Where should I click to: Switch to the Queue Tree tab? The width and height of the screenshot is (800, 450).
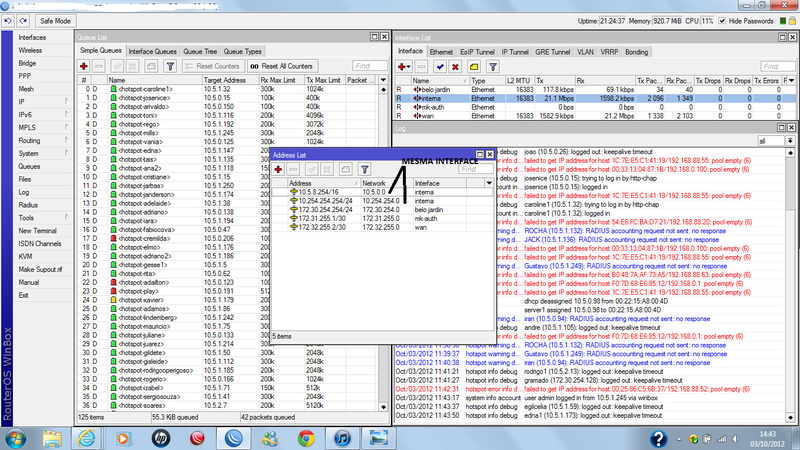pos(200,50)
